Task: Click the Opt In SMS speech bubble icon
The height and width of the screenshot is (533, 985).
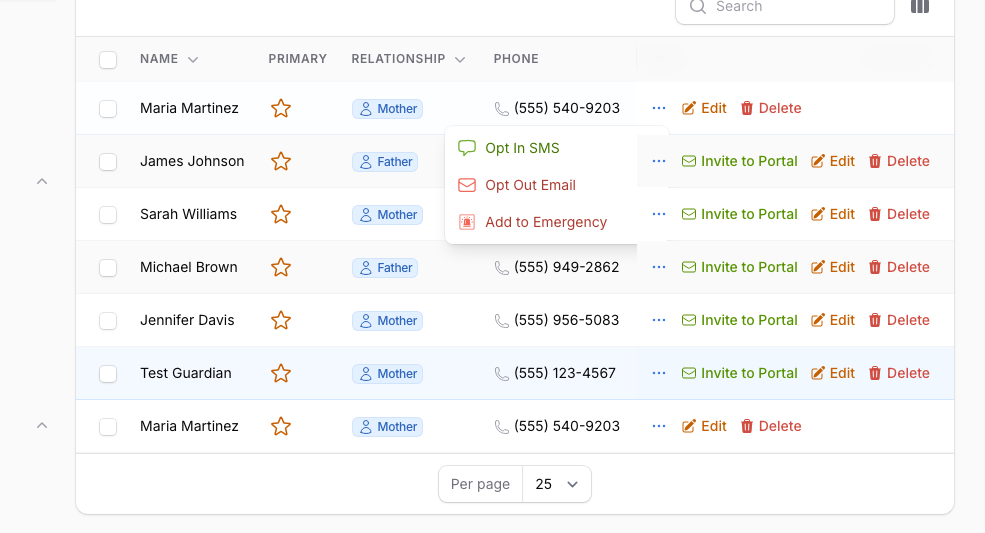Action: point(467,148)
